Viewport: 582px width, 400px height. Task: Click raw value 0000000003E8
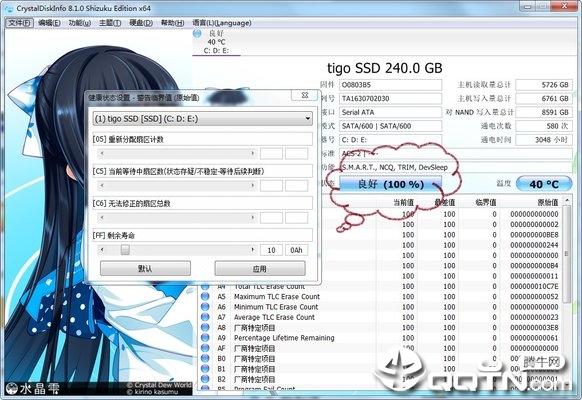(534, 328)
